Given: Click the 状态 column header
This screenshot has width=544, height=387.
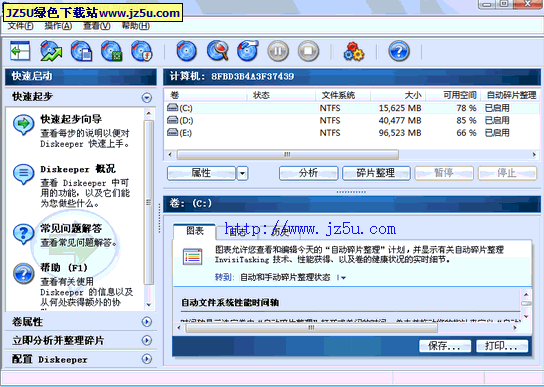Looking at the screenshot, I should (281, 95).
